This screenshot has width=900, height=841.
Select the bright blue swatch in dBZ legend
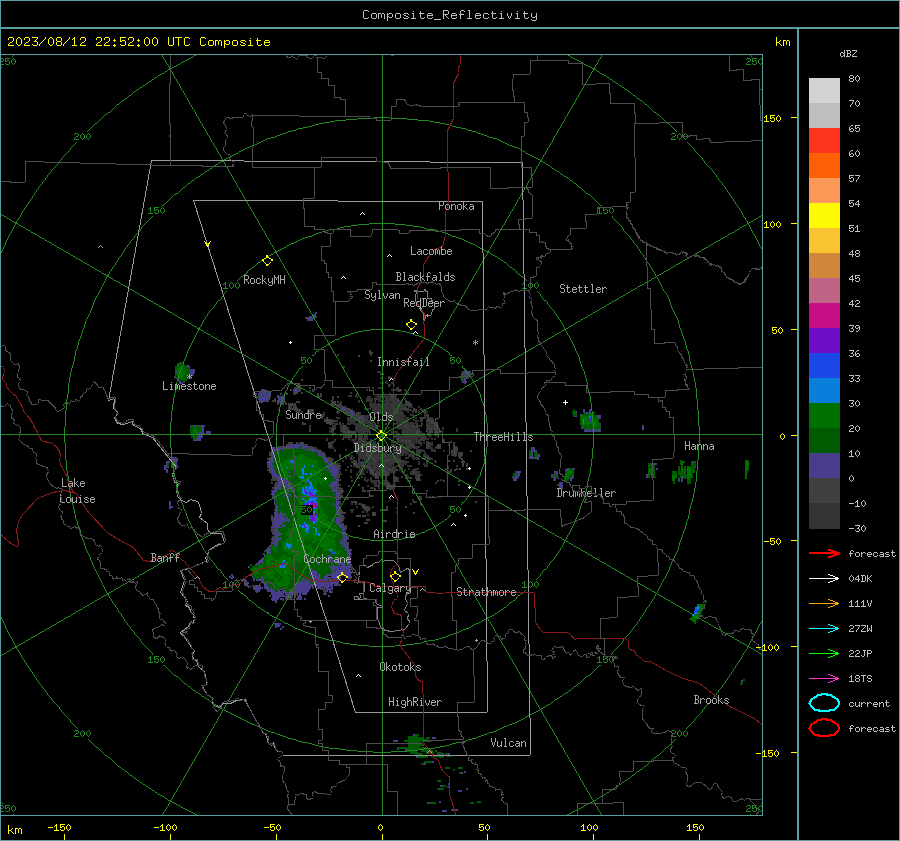(824, 365)
